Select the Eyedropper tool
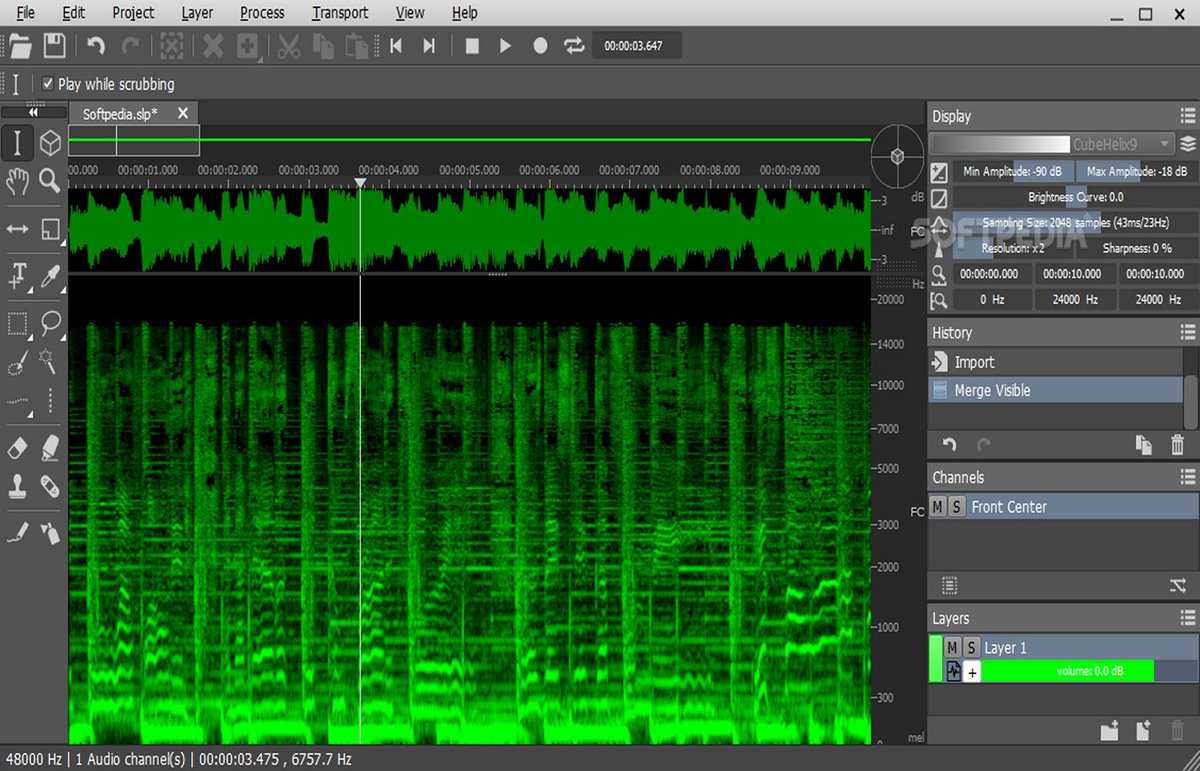Image resolution: width=1200 pixels, height=771 pixels. pos(50,276)
